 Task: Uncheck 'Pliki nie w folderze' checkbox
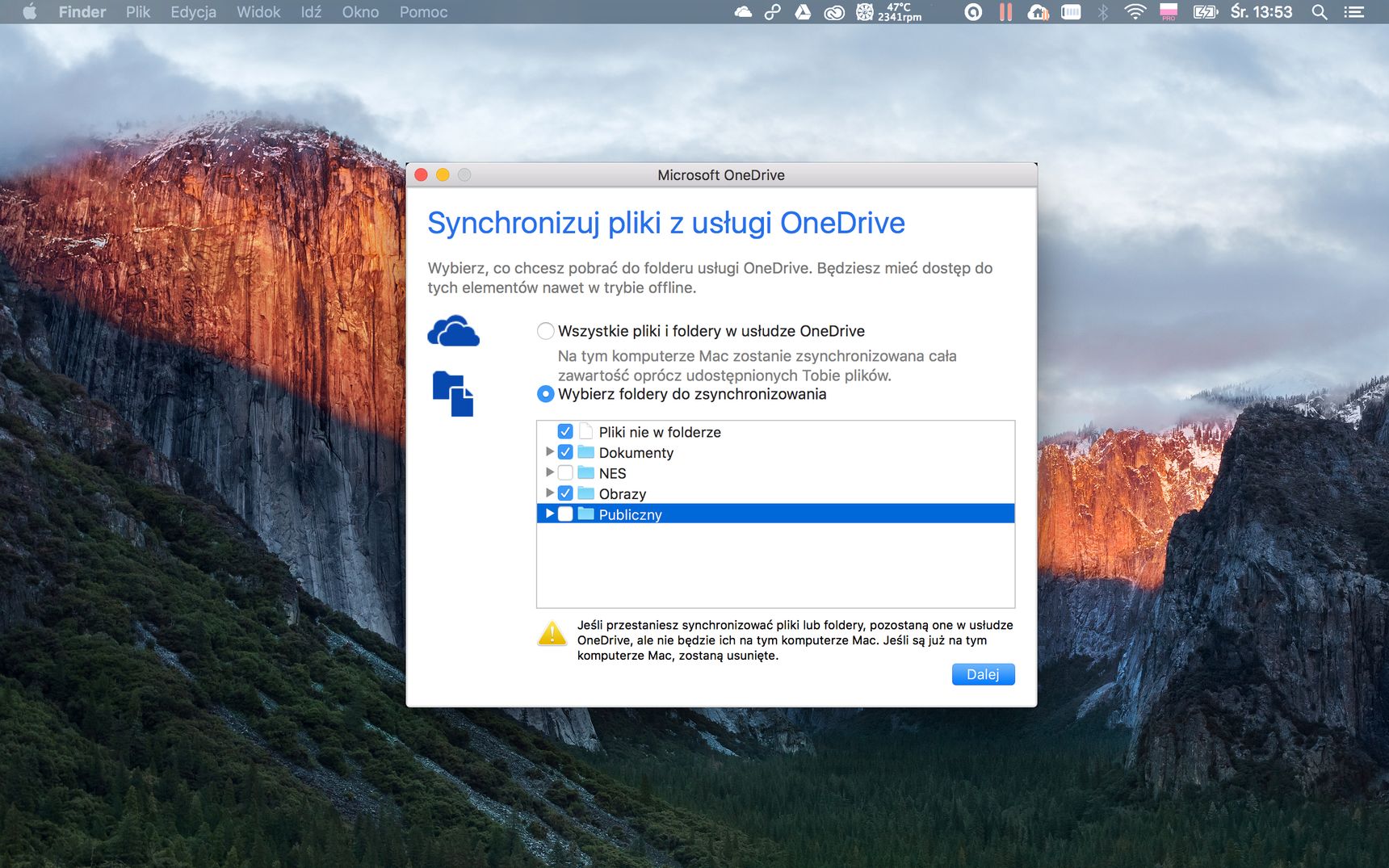tap(565, 432)
